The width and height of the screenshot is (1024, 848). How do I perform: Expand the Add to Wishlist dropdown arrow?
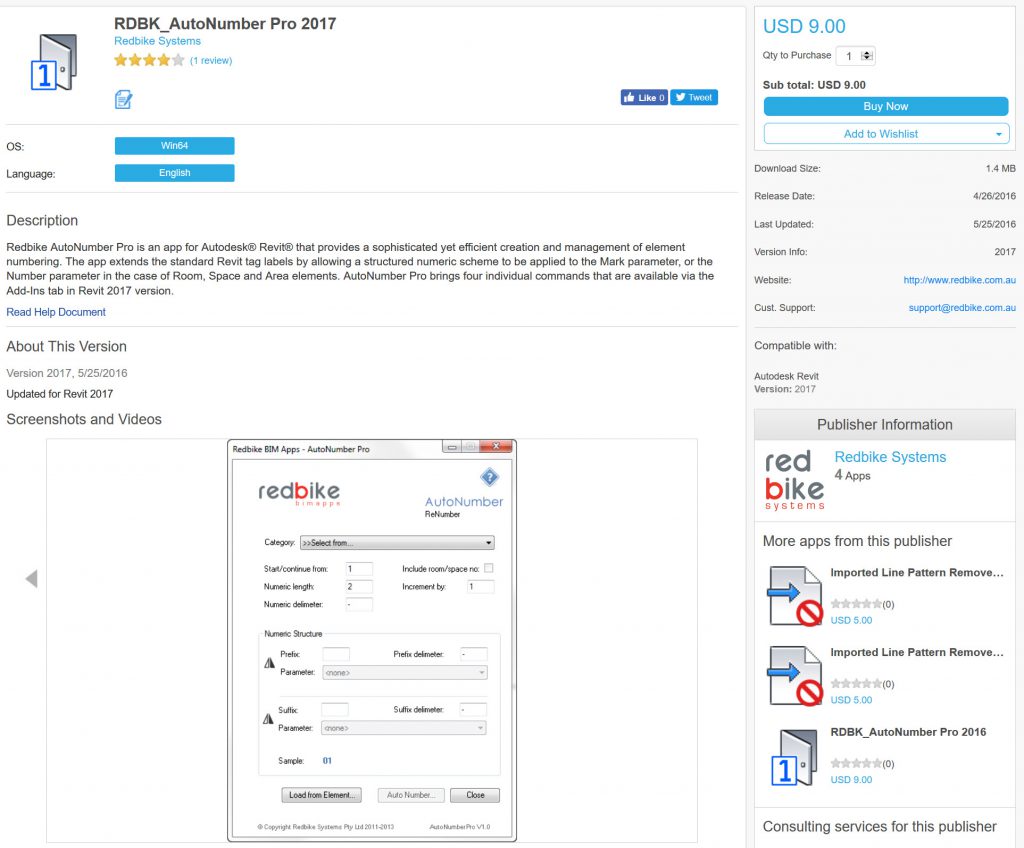coord(998,134)
